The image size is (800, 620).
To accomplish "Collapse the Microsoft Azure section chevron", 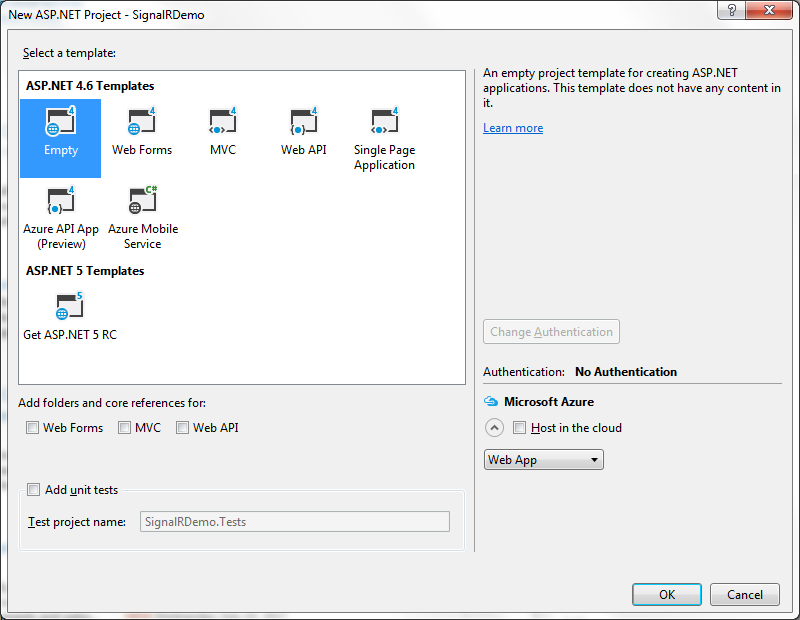I will (494, 428).
